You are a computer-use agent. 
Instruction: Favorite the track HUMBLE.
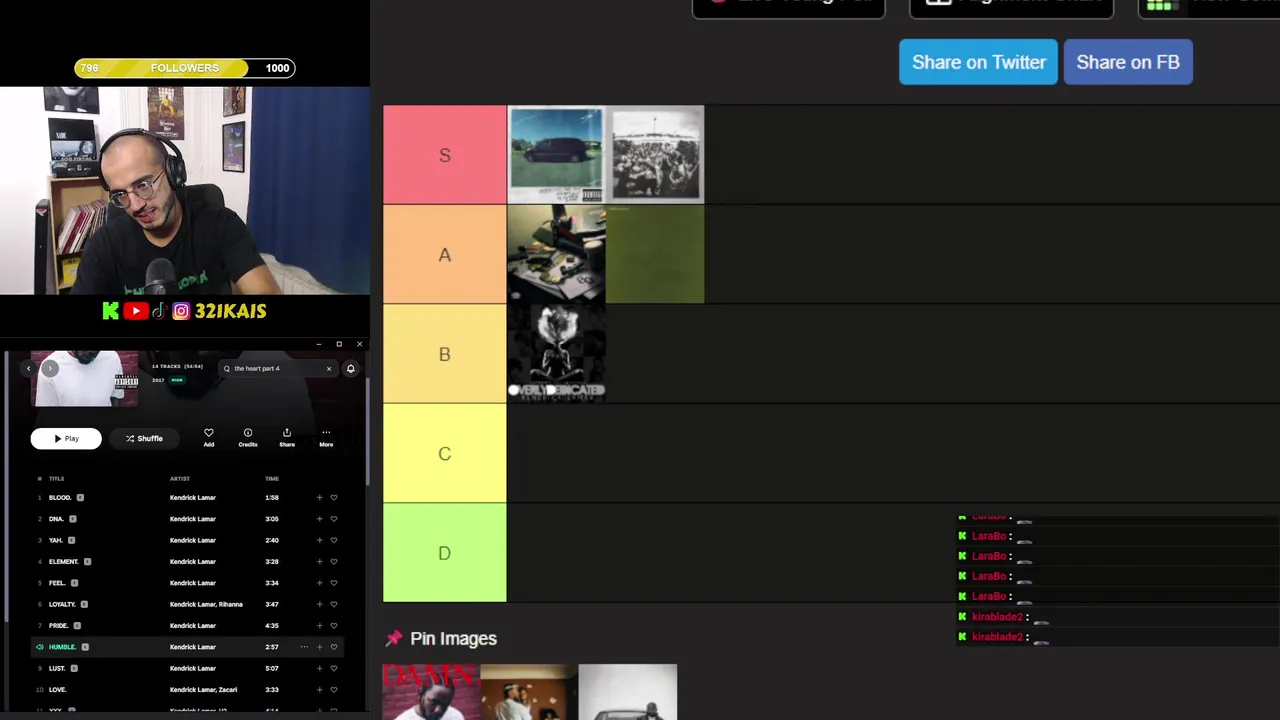click(334, 647)
